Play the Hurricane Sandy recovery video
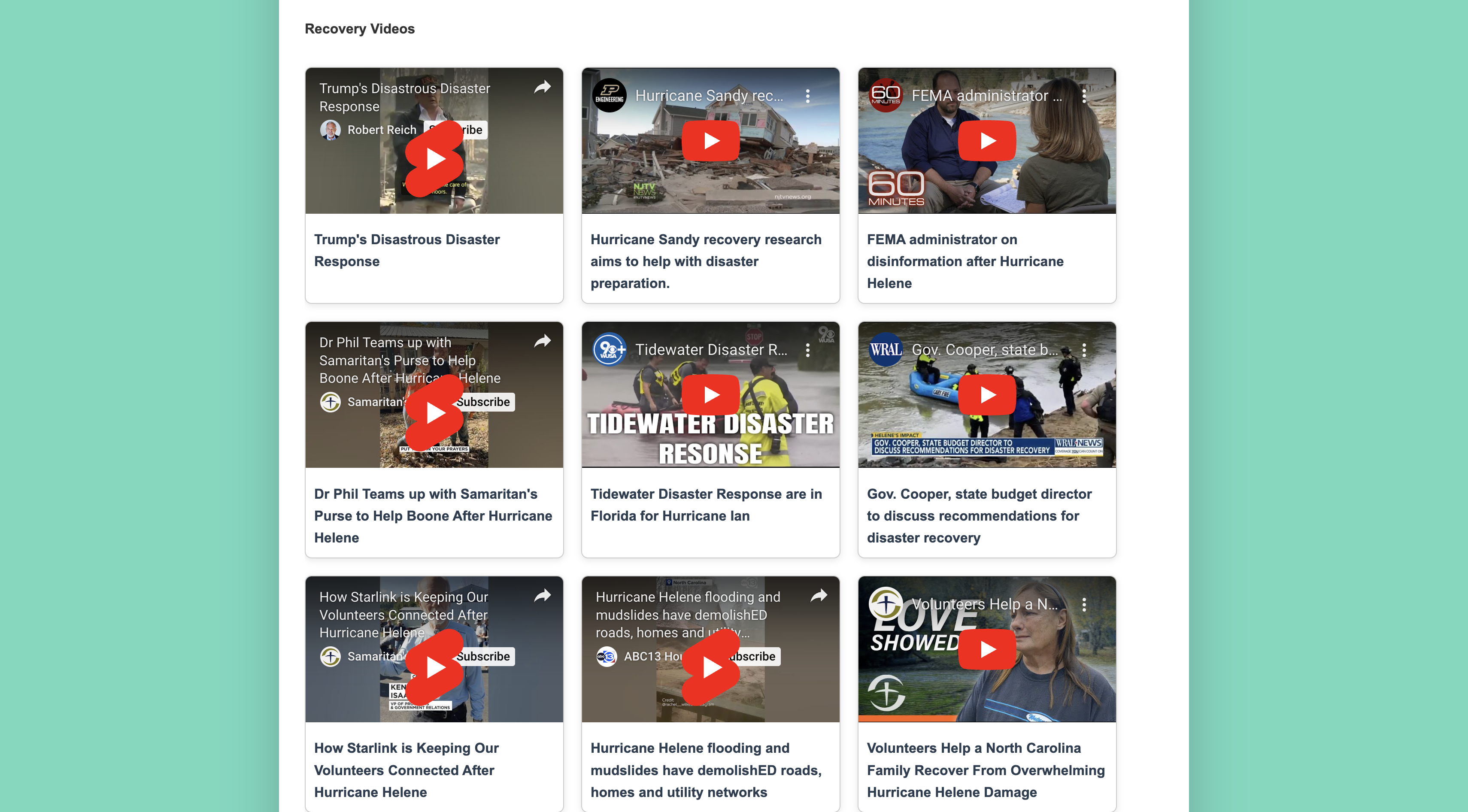This screenshot has height=812, width=1468. click(x=710, y=141)
